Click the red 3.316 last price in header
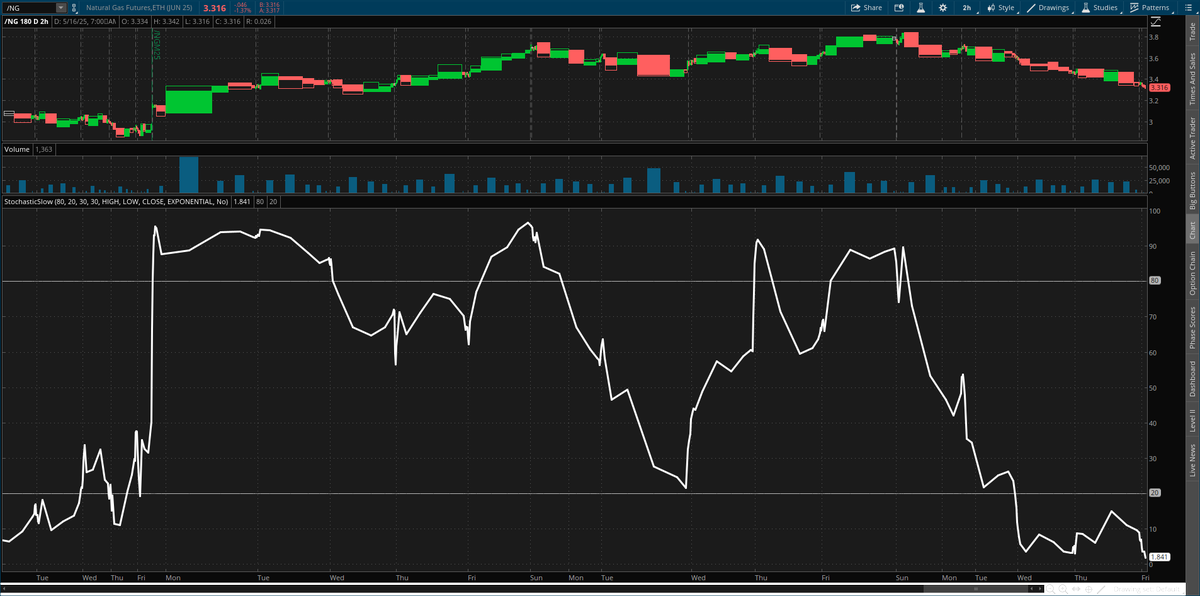Image resolution: width=1200 pixels, height=596 pixels. [x=214, y=8]
